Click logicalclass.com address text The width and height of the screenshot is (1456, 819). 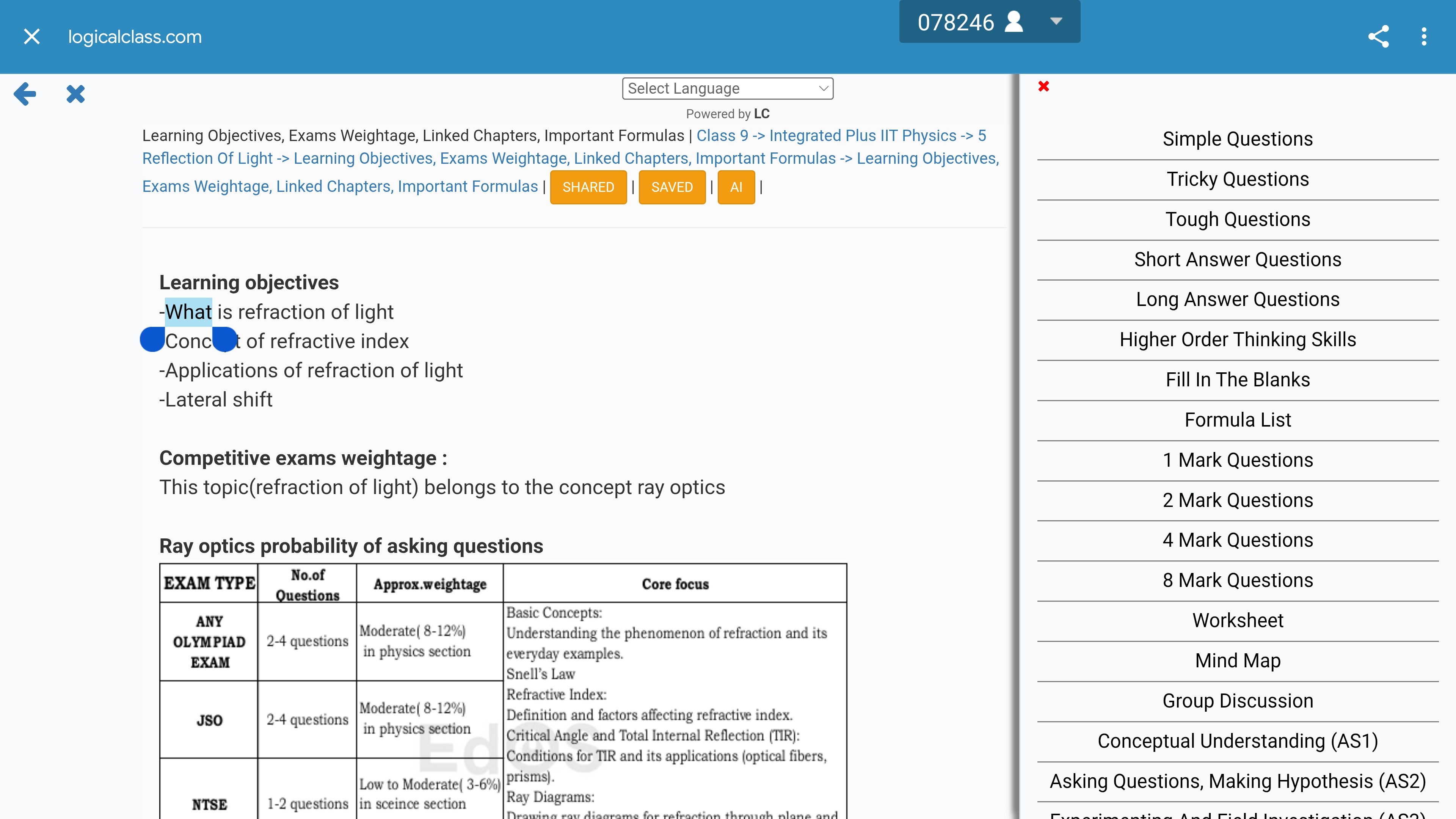135,37
